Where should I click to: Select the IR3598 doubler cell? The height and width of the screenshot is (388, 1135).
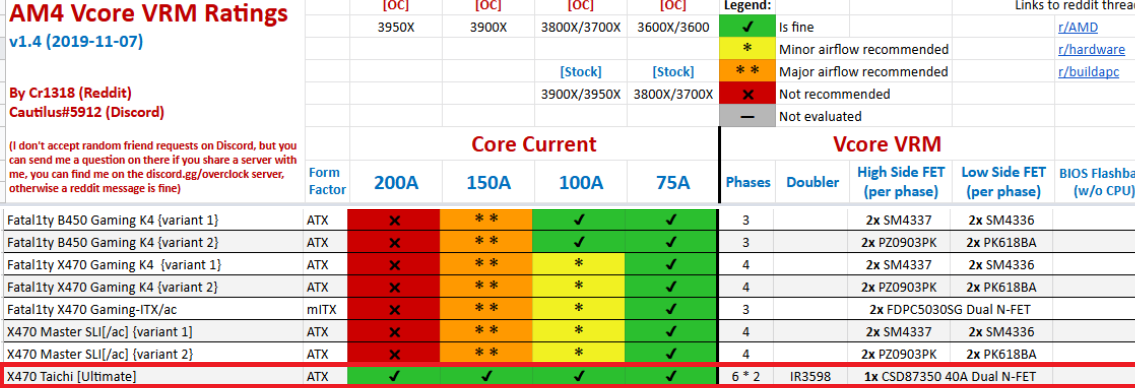point(812,376)
